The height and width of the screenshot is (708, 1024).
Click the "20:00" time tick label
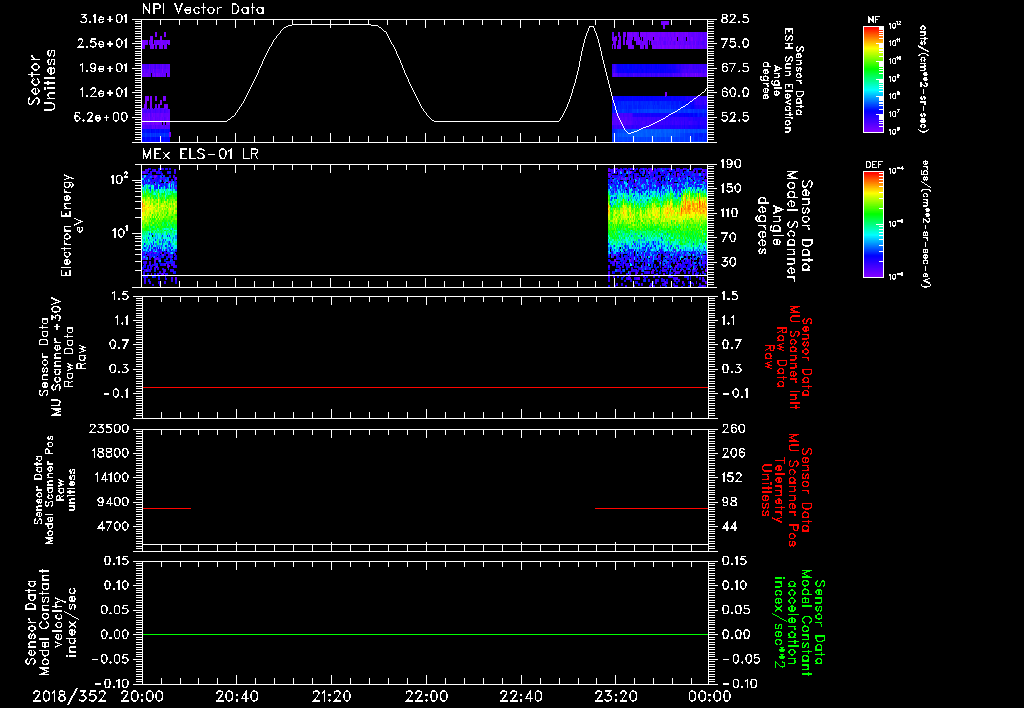[x=142, y=696]
